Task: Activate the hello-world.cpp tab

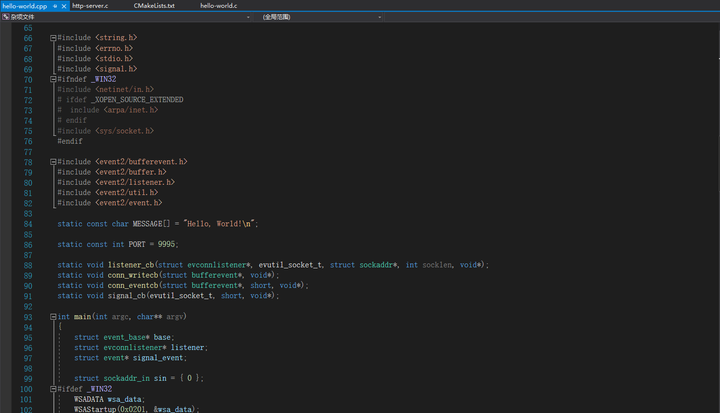Action: click(24, 6)
